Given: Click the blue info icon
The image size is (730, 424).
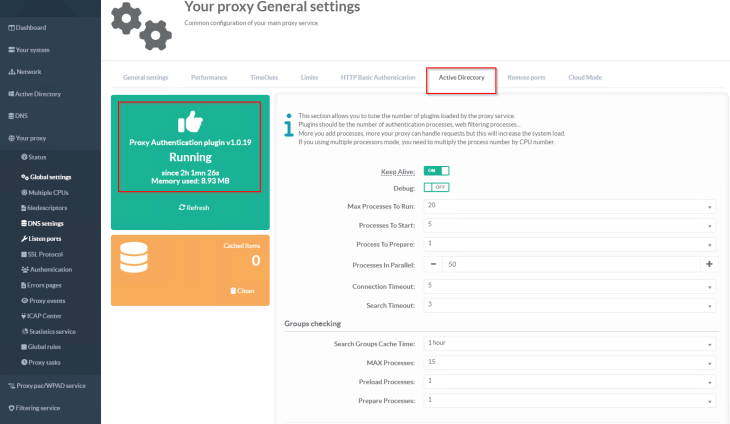Looking at the screenshot, I should pyautogui.click(x=289, y=127).
